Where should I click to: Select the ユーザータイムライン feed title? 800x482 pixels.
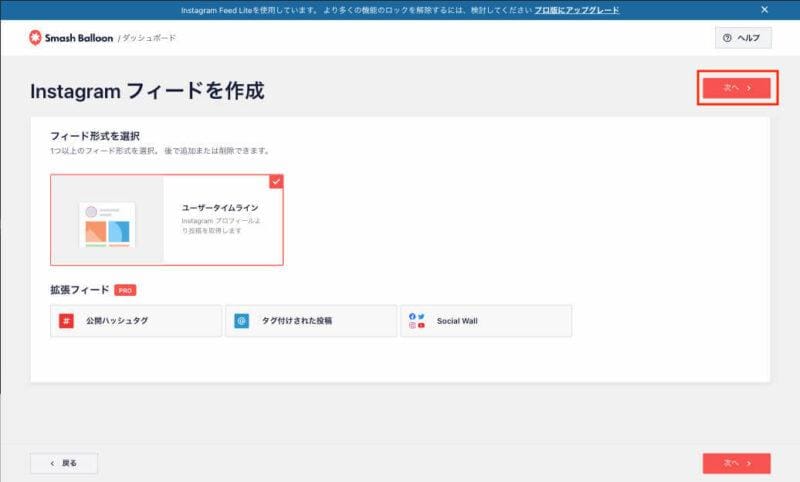tap(220, 208)
